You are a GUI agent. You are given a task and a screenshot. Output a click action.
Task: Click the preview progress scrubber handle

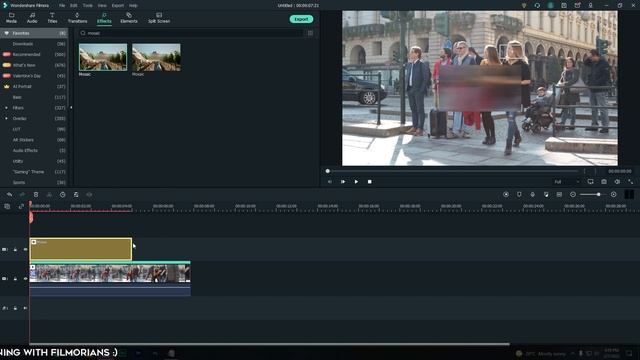(x=327, y=171)
